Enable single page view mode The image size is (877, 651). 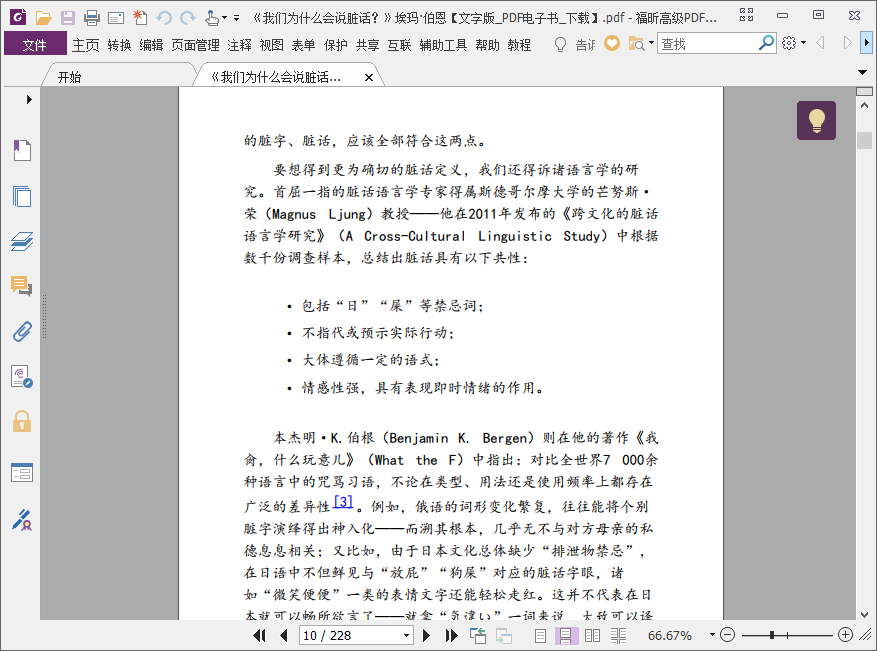(540, 635)
